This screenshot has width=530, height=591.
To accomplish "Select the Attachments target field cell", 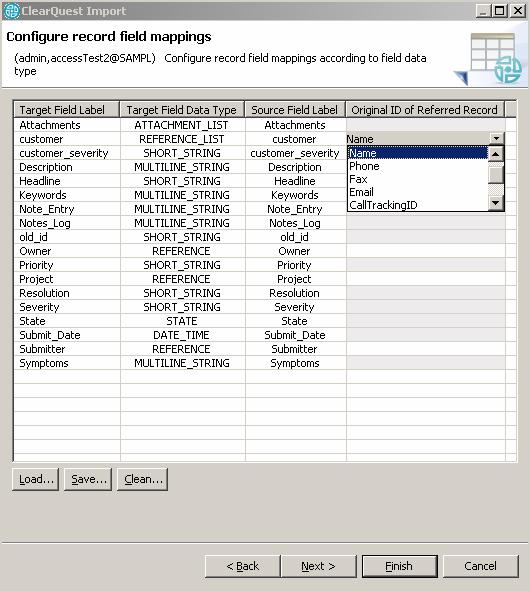I will 67,125.
